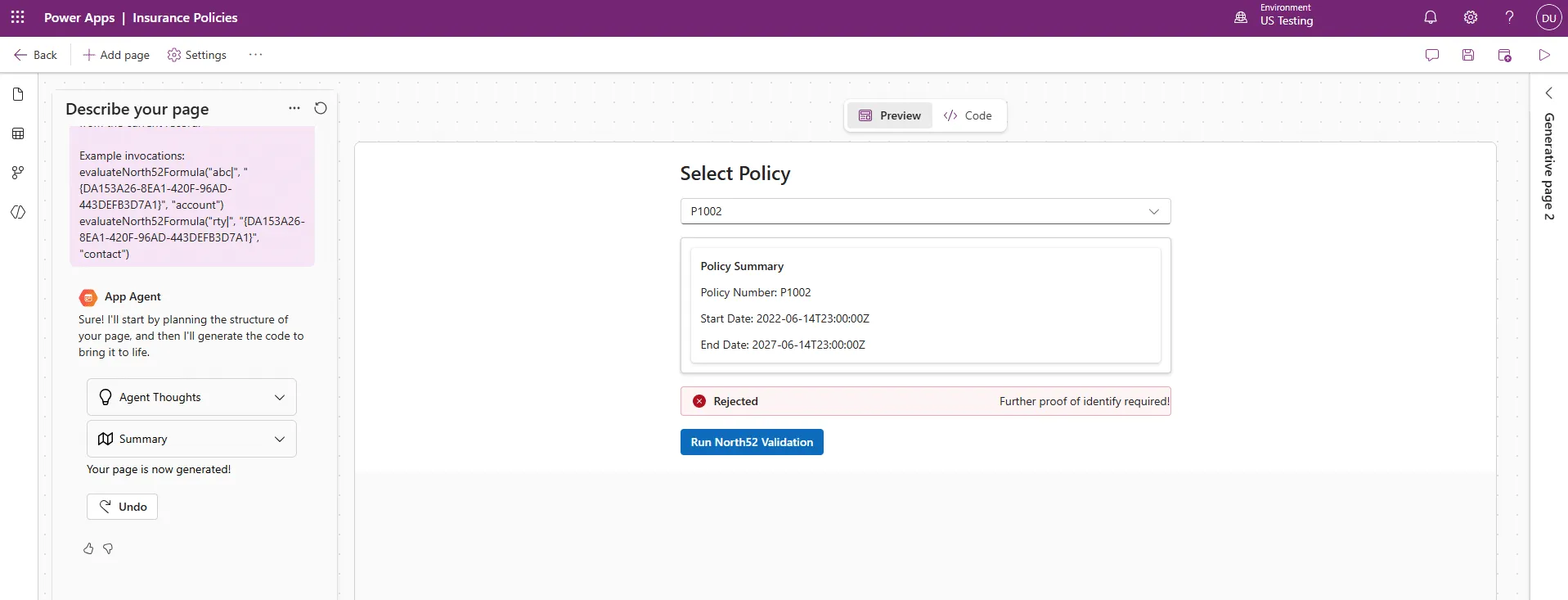Refresh the Describe your page chat

321,108
